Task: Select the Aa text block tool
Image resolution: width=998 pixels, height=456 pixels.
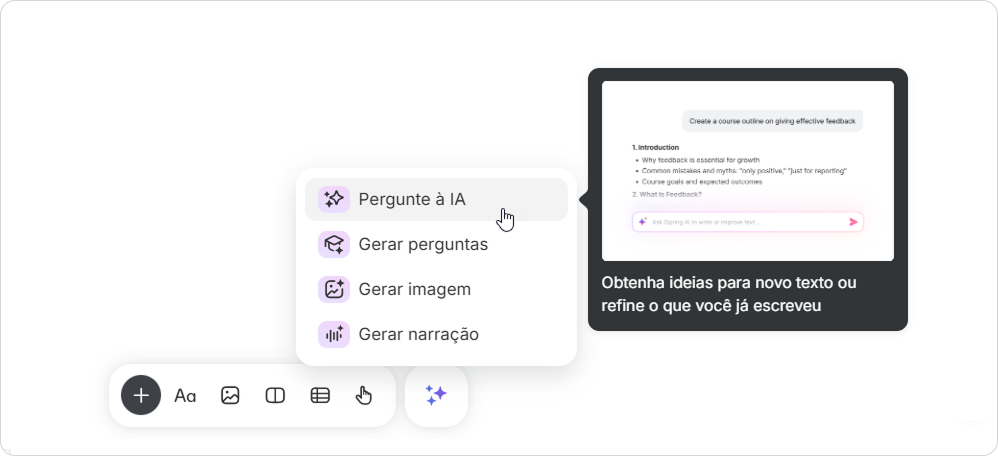Action: click(185, 395)
